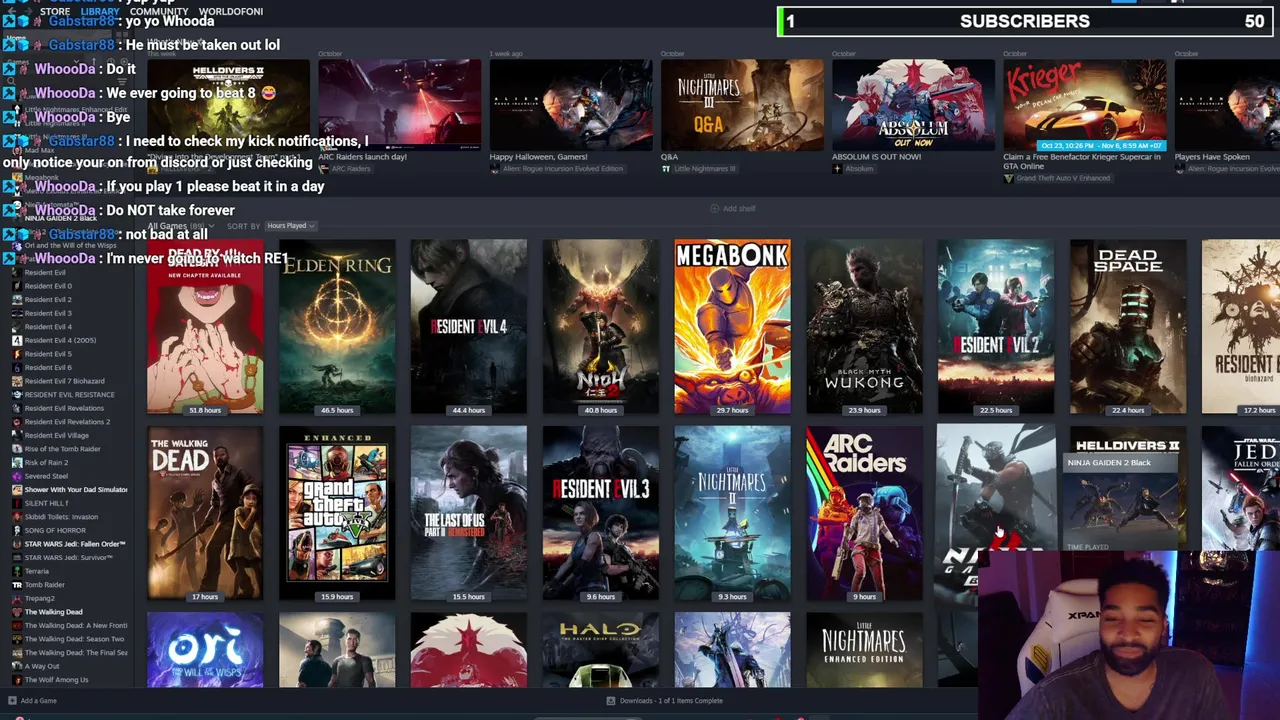Viewport: 1280px width, 720px height.
Task: Select SONG OF HORROR in the sidebar list
Action: (55, 530)
